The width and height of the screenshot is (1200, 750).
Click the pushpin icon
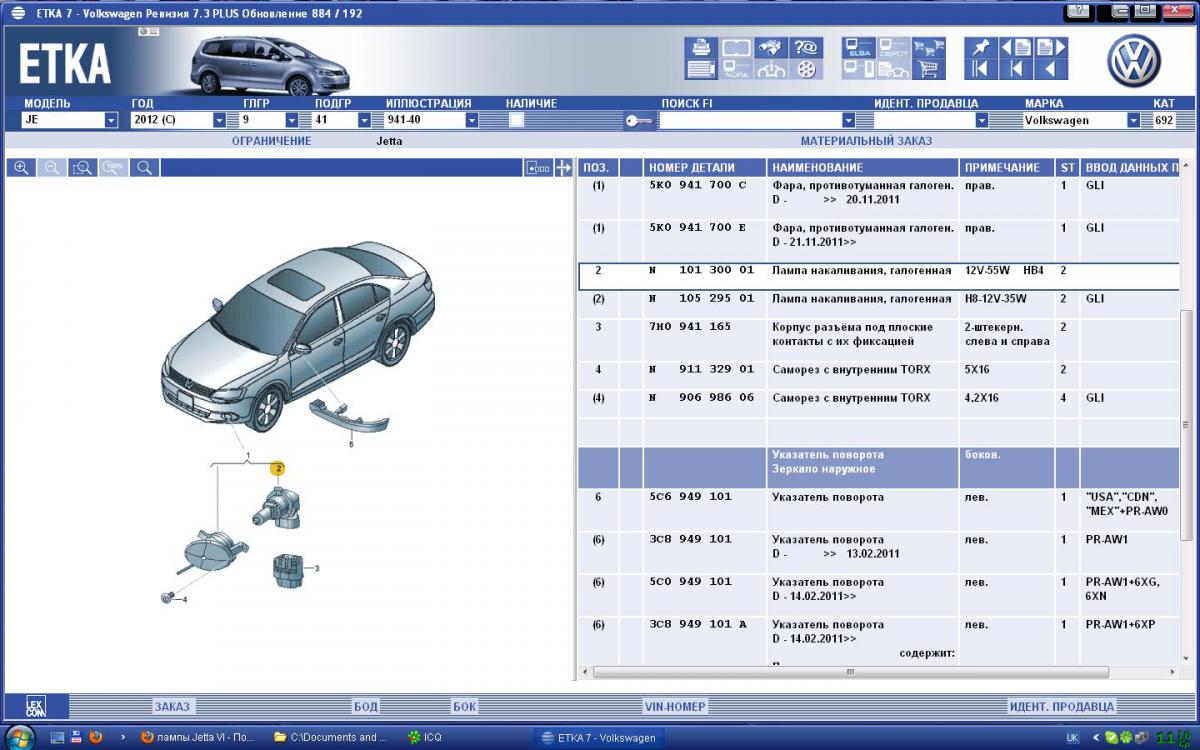pos(981,48)
